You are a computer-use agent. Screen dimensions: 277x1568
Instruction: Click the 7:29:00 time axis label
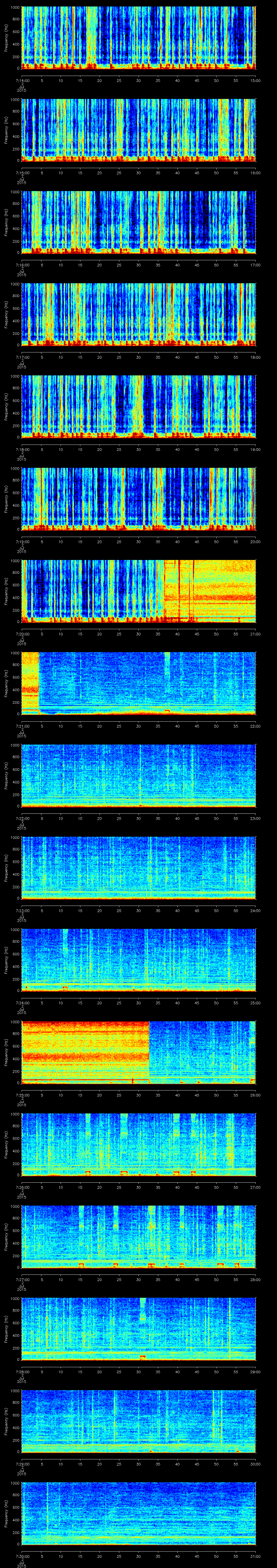(22, 1464)
